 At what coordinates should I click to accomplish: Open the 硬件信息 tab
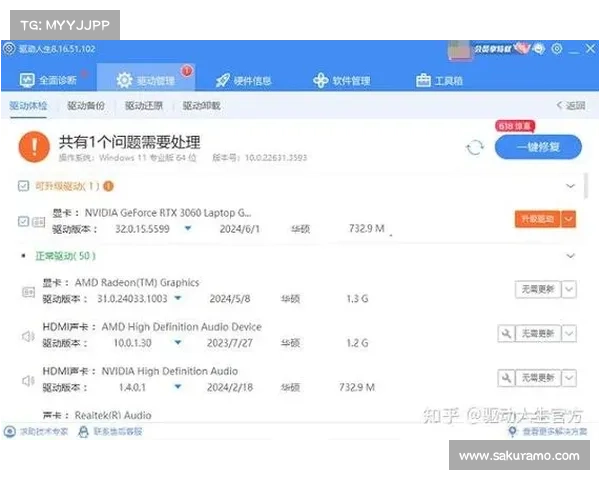click(x=243, y=80)
